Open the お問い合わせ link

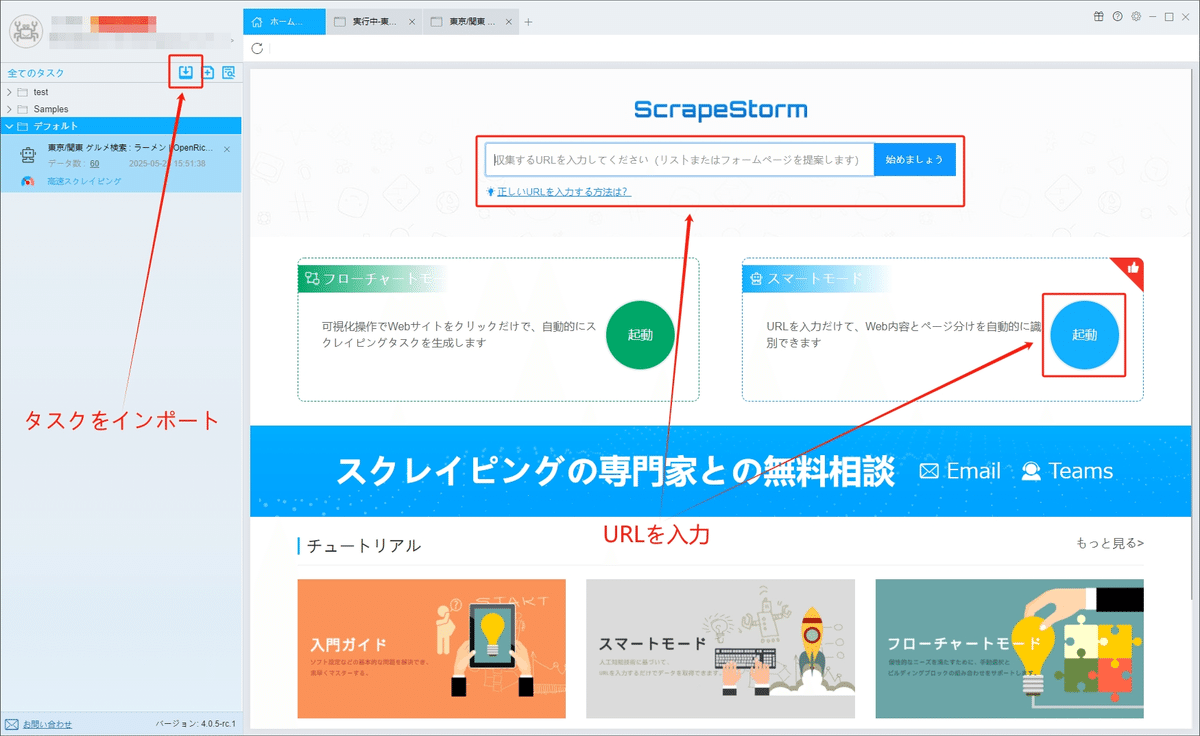coord(47,723)
